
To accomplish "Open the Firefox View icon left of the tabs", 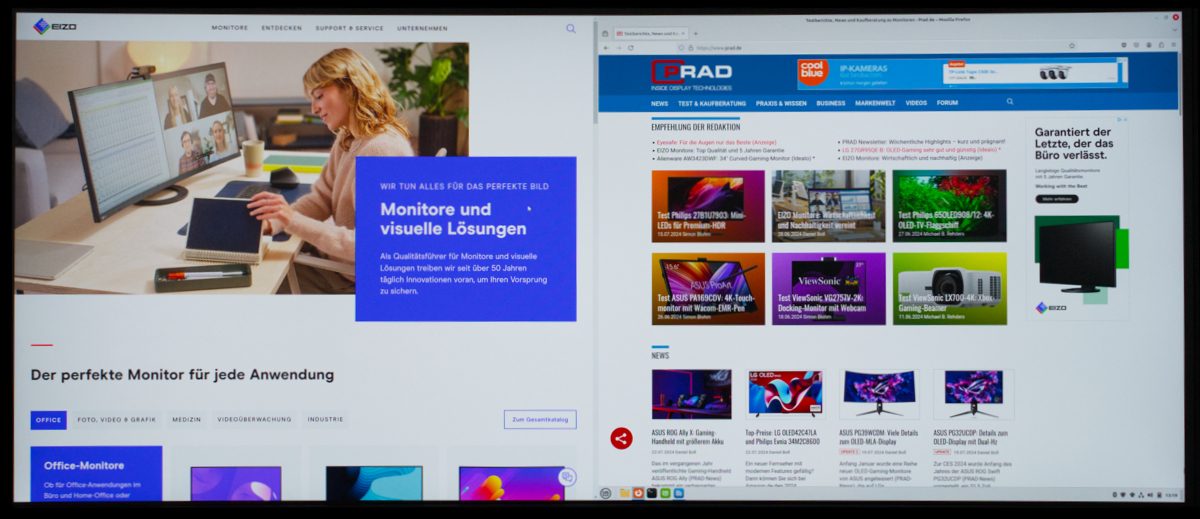I will point(606,33).
